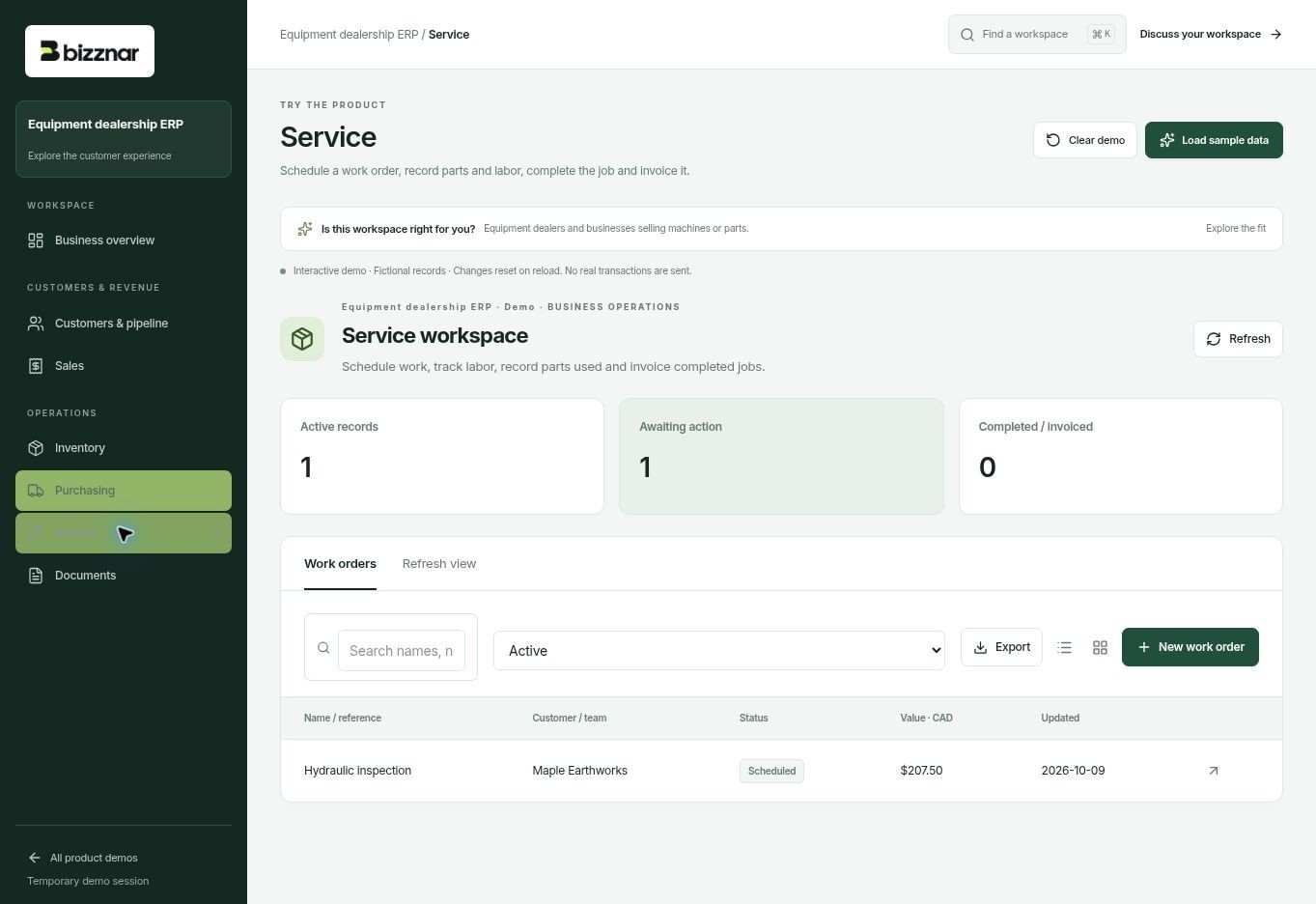Click the search magnifier icon in table toolbar

coord(323,648)
